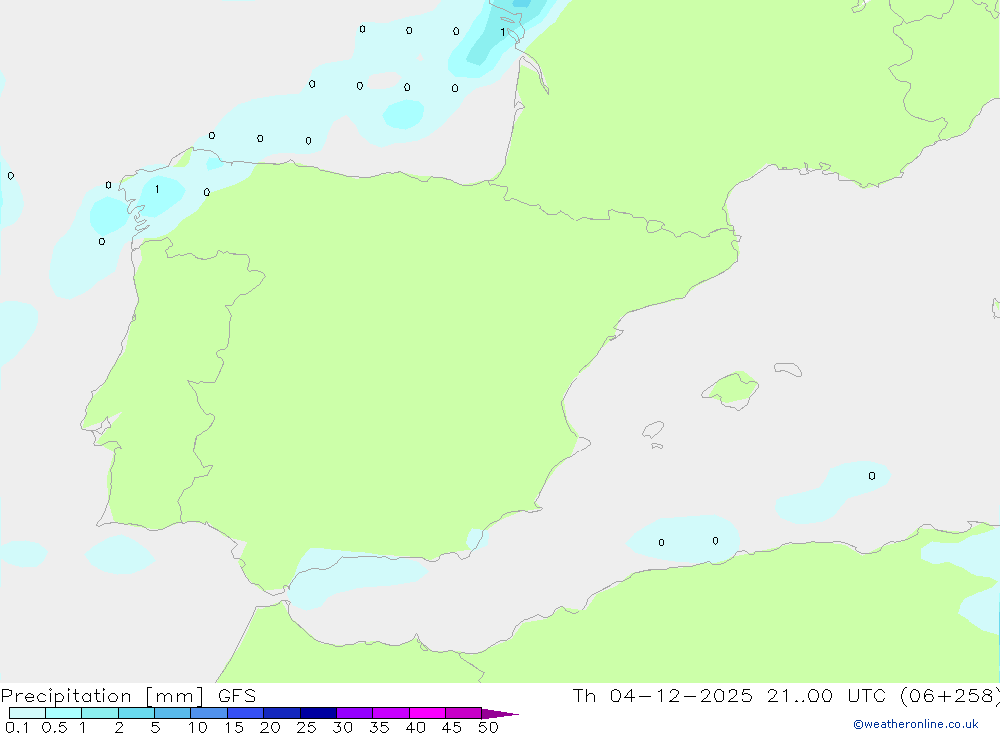
Task: Click the '21..00 UTC' time text
Action: [x=826, y=696]
